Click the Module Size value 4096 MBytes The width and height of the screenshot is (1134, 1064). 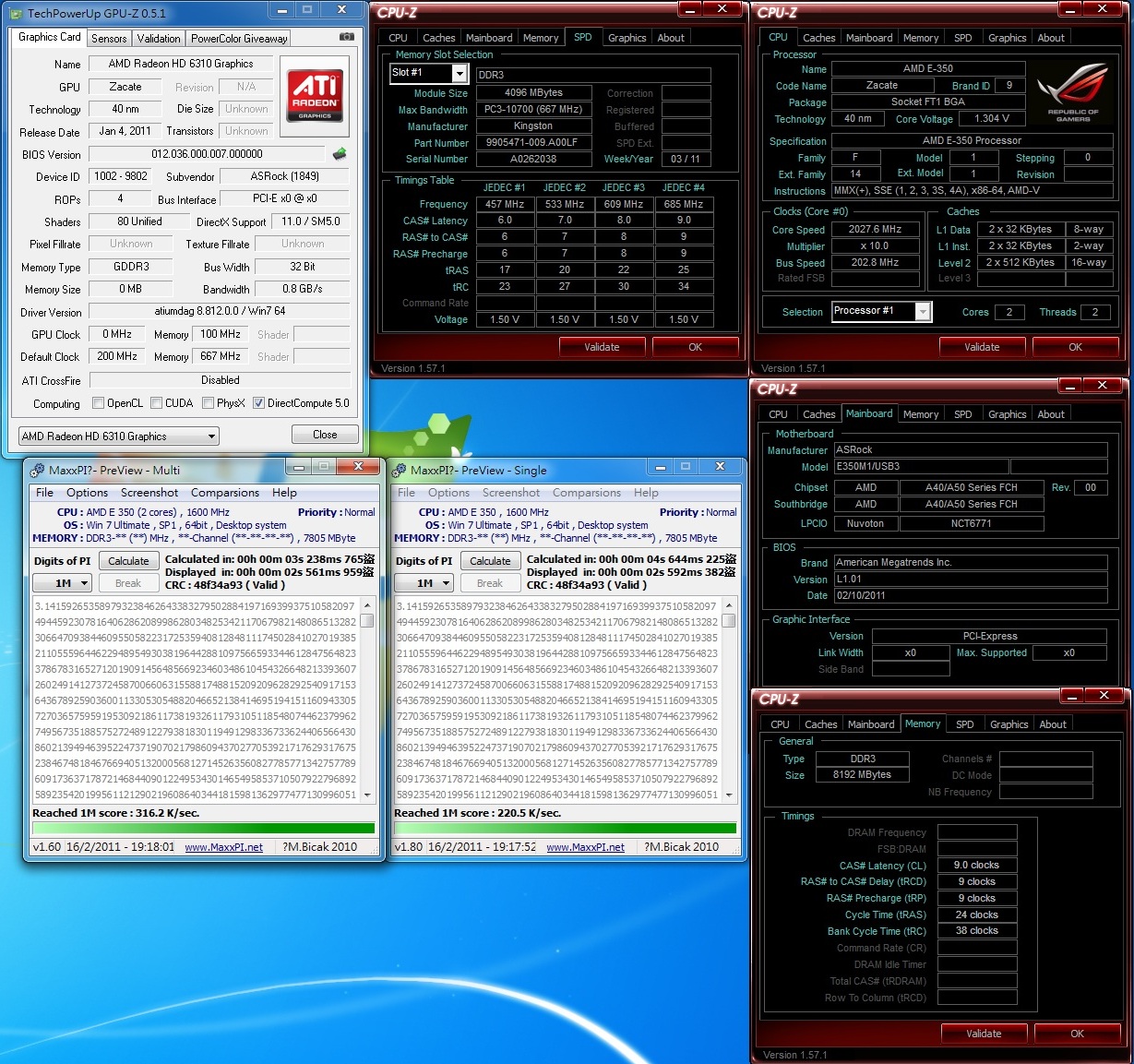pos(533,93)
